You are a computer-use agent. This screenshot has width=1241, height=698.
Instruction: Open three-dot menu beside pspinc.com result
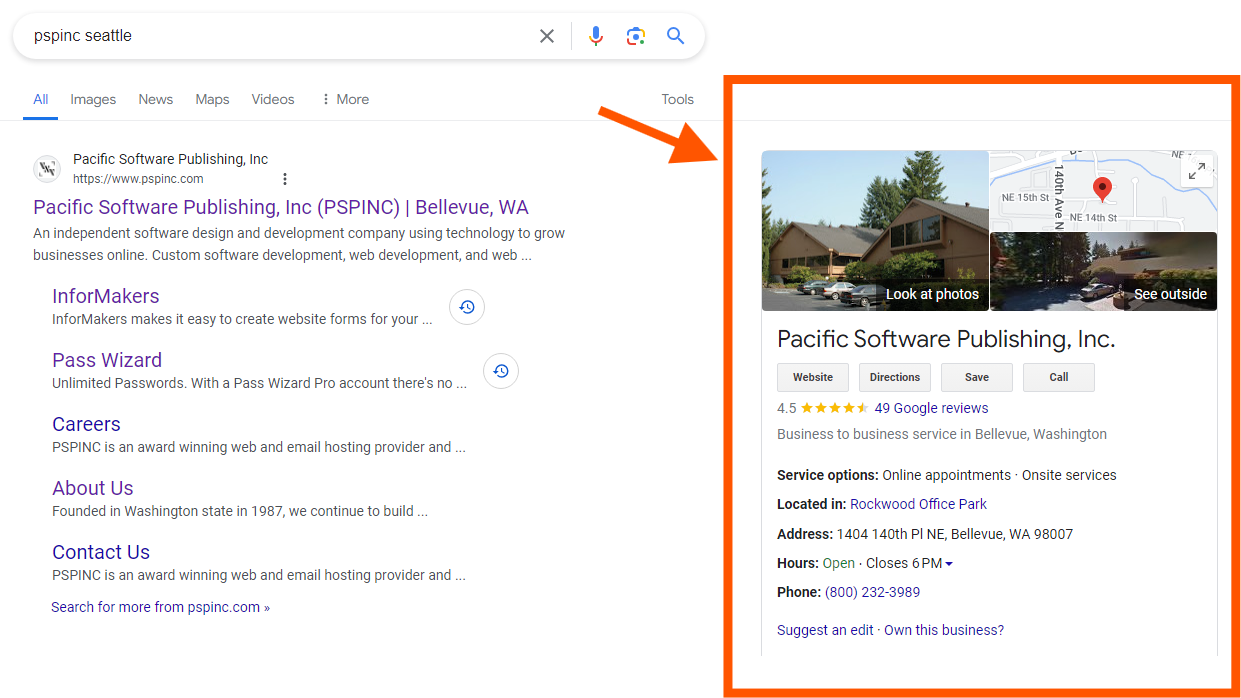point(285,179)
